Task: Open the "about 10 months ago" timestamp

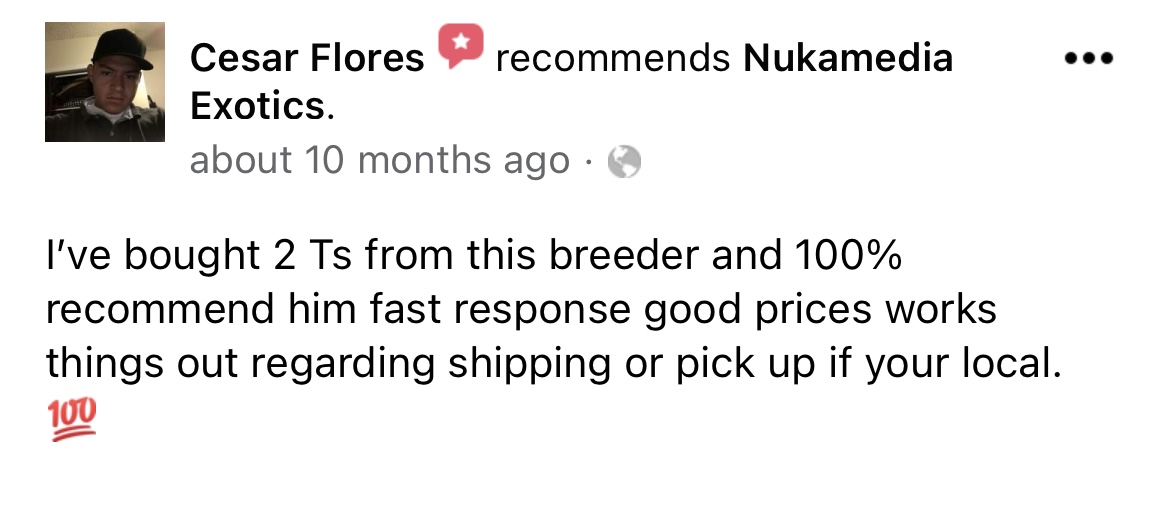Action: pos(380,161)
